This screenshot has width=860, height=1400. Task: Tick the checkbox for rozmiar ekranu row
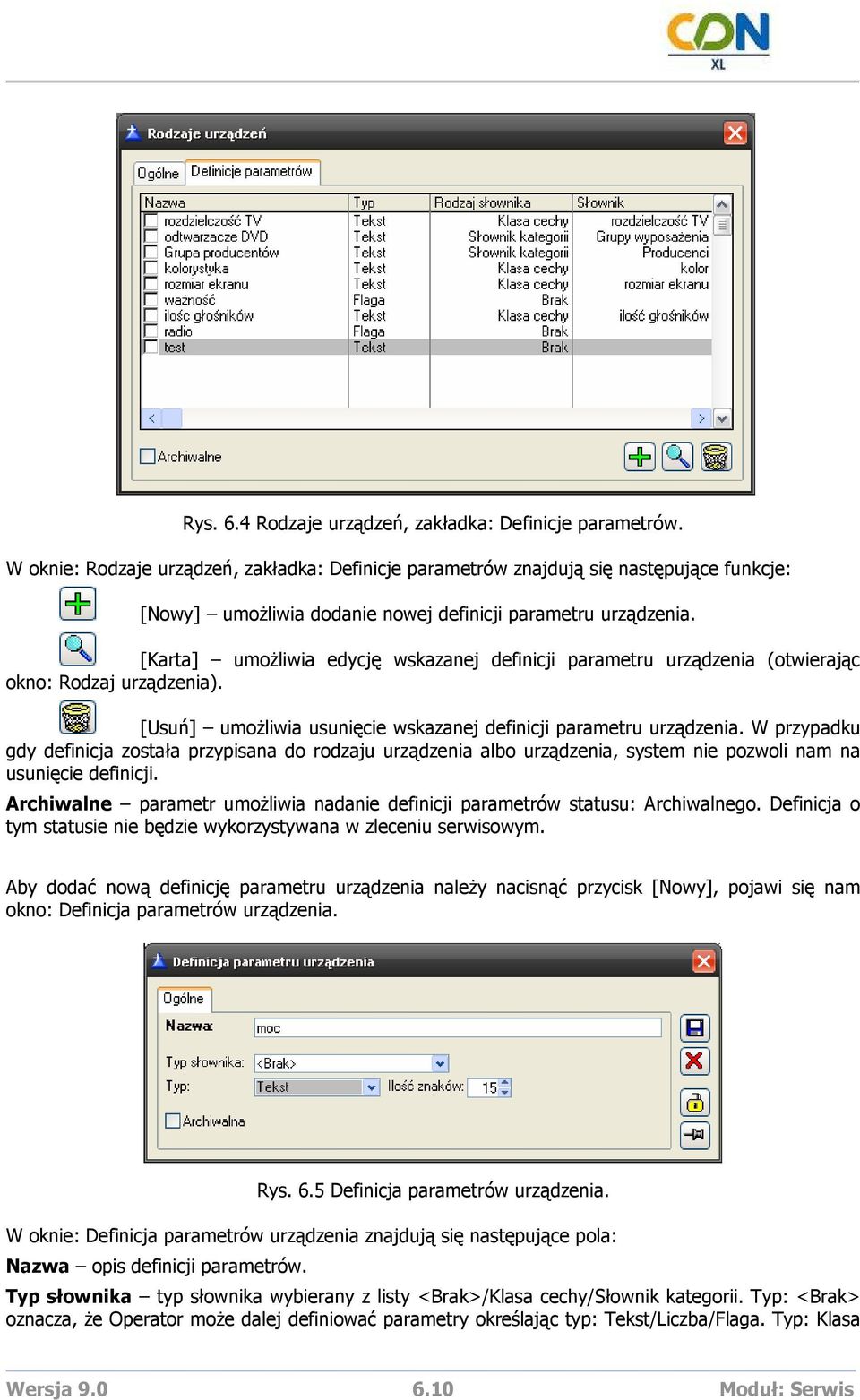click(151, 284)
